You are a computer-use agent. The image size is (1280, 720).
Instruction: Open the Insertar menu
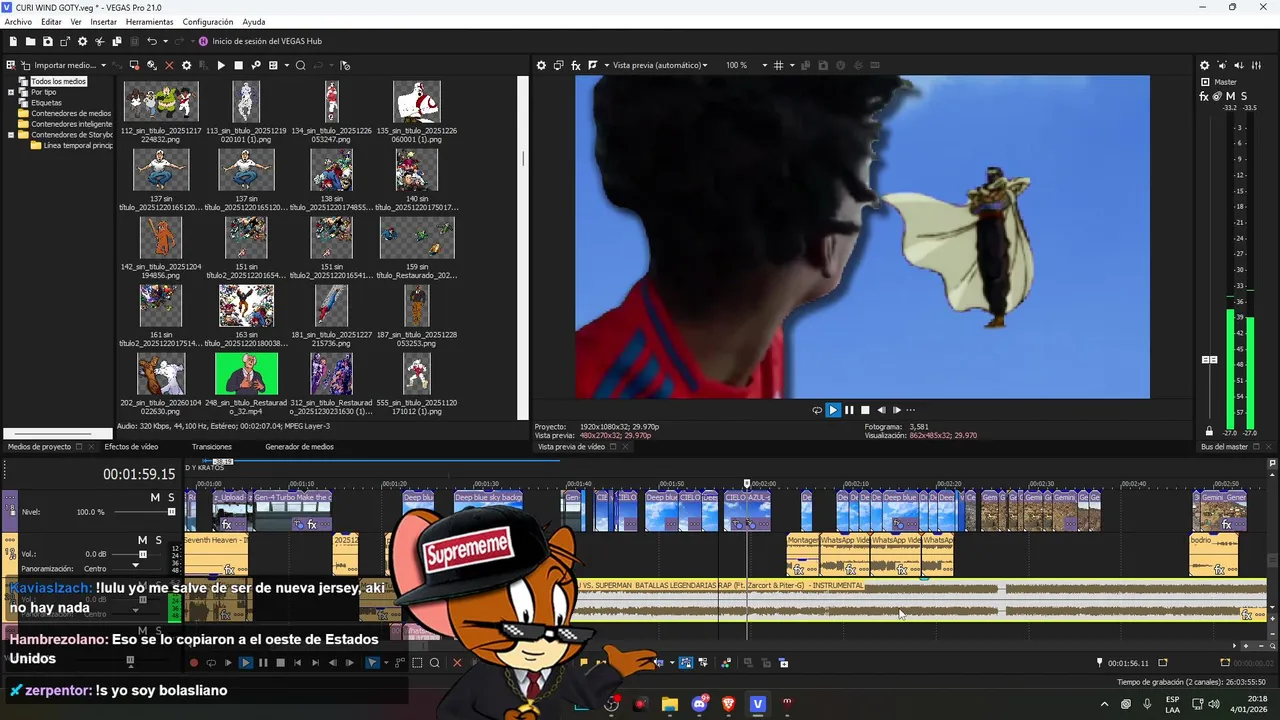[x=103, y=21]
